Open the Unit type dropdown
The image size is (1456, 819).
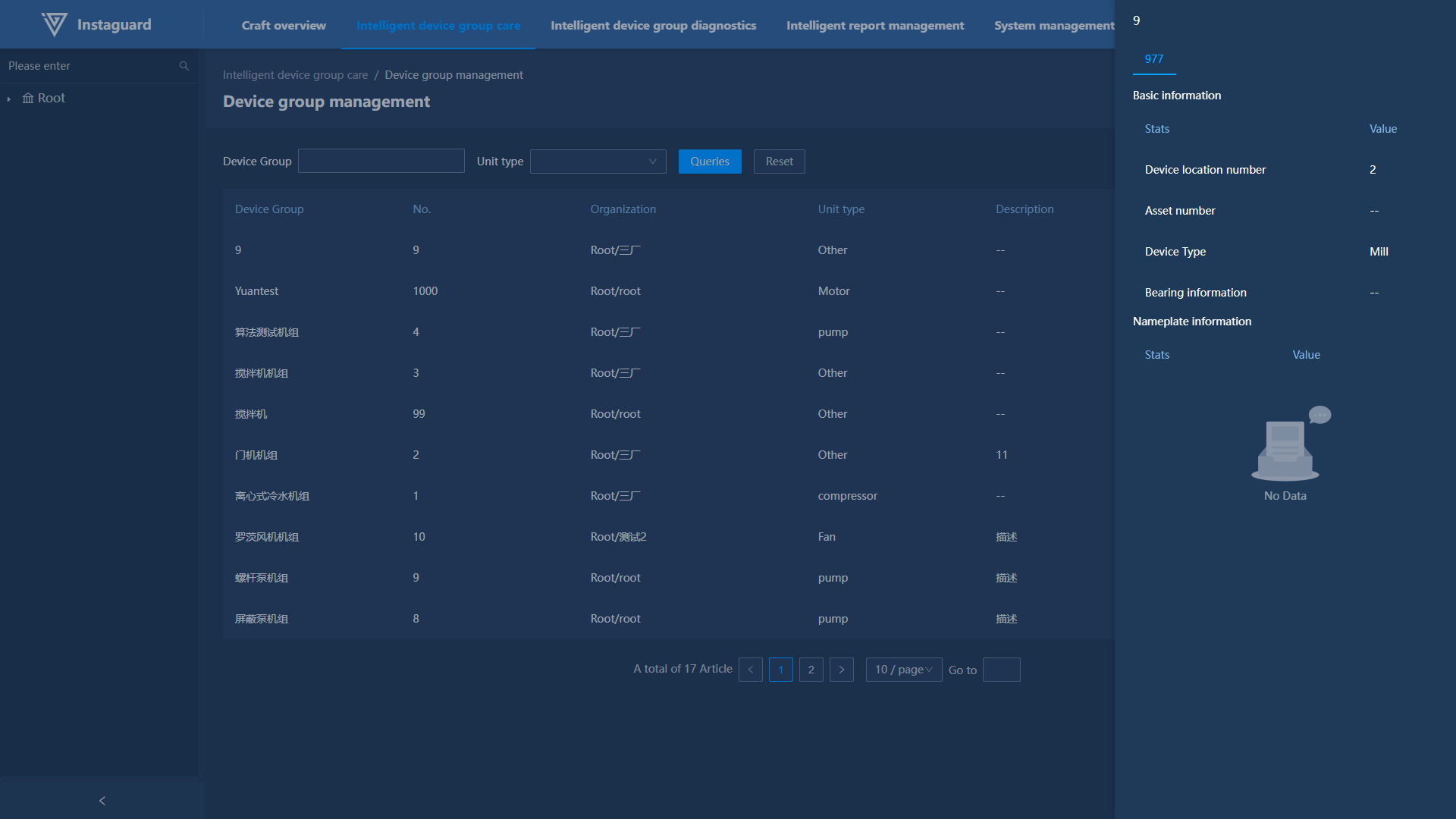click(x=598, y=162)
